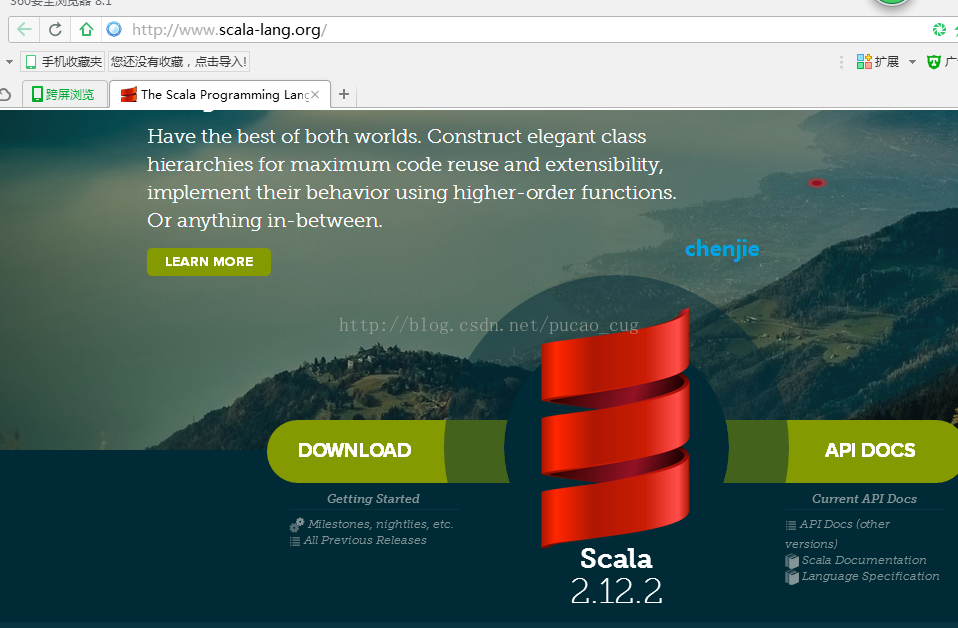Open the Getting Started link
The width and height of the screenshot is (958, 628).
pyautogui.click(x=373, y=498)
